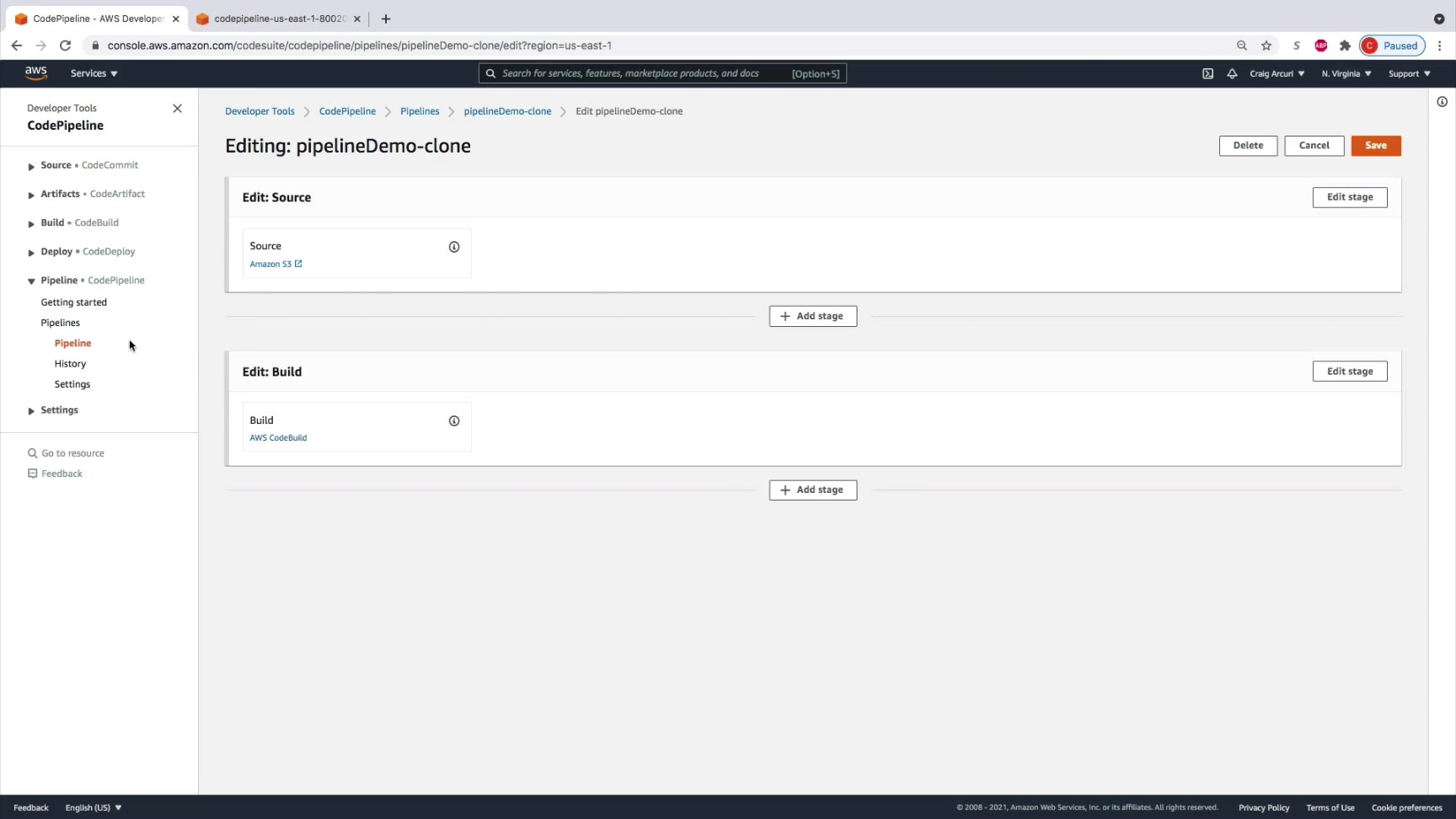The height and width of the screenshot is (819, 1456).
Task: Go to pipelineDemo-clone breadcrumb link
Action: 507,111
